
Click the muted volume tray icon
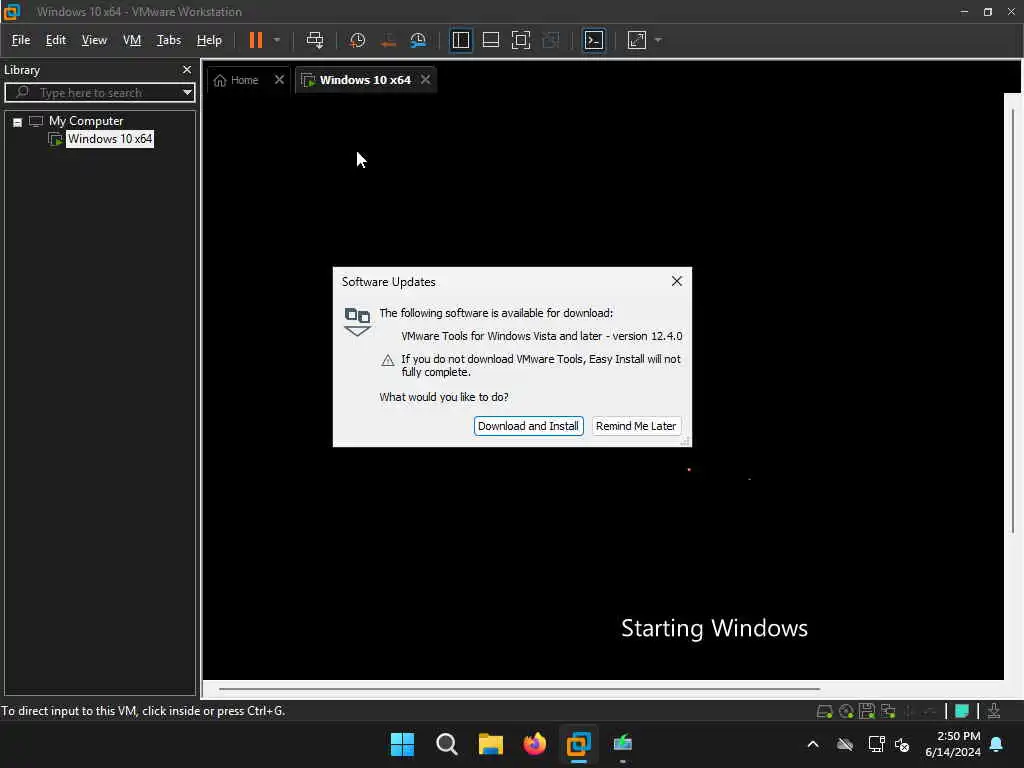[x=903, y=744]
